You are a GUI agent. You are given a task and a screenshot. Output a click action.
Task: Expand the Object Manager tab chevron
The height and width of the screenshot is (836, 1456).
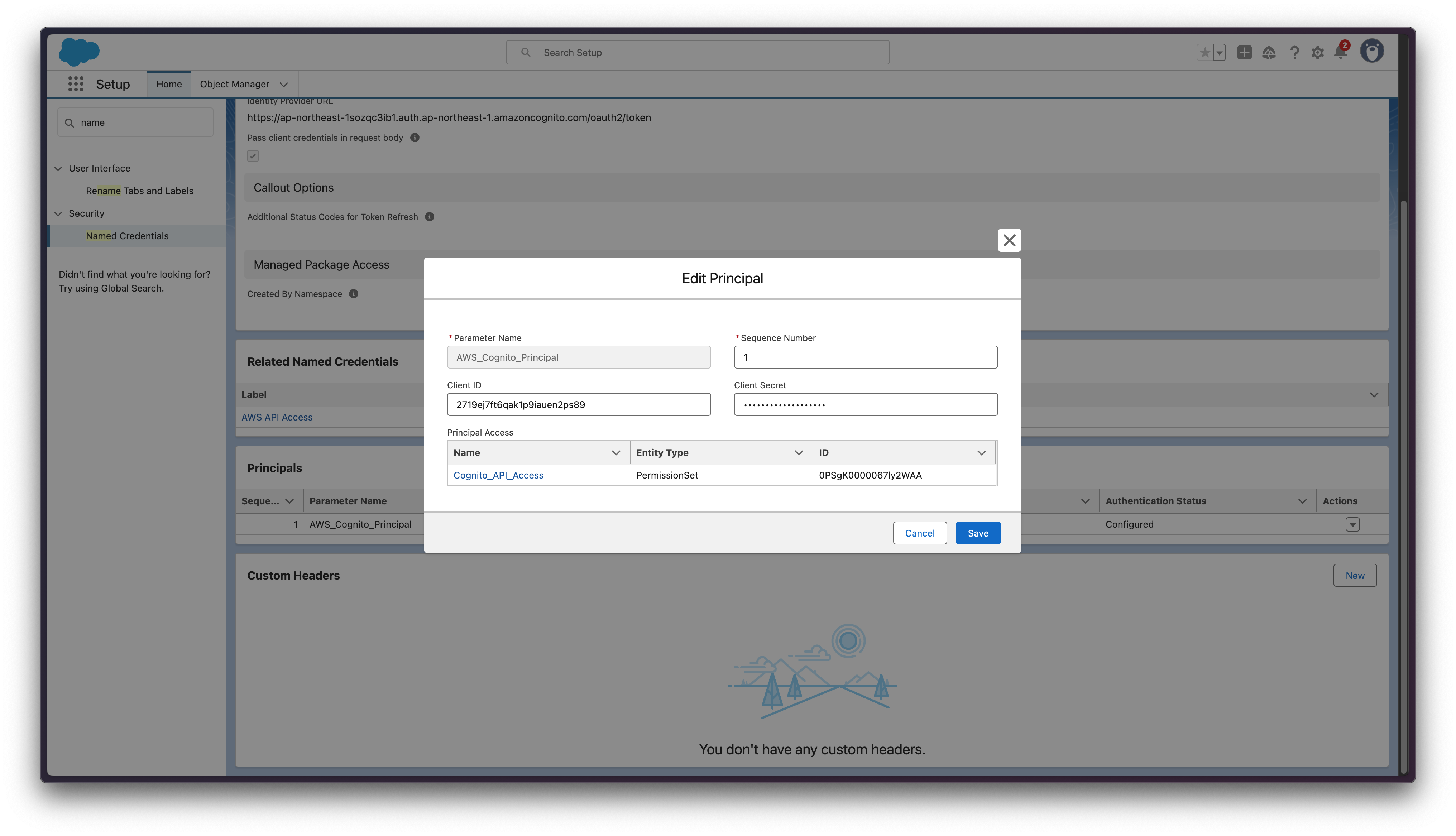[284, 85]
